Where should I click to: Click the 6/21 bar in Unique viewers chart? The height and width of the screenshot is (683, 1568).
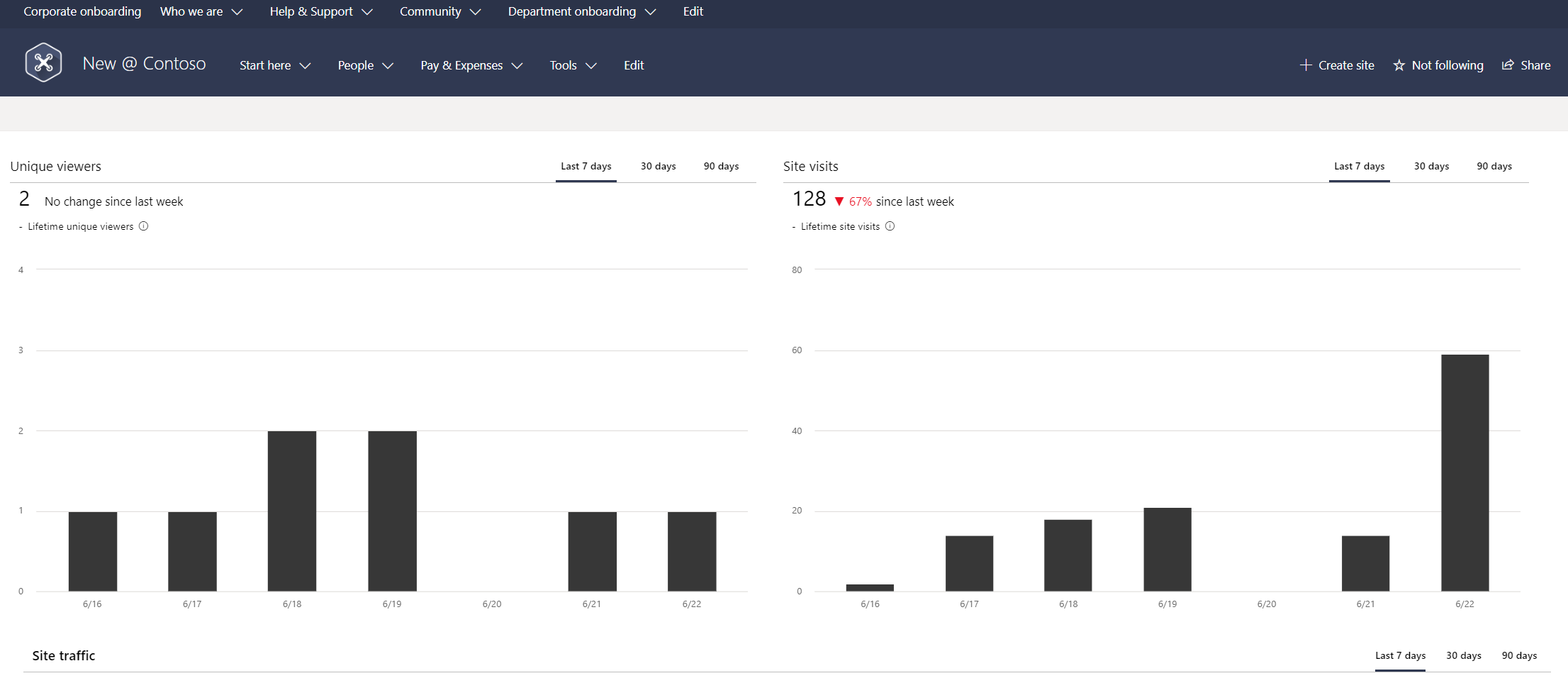[592, 551]
